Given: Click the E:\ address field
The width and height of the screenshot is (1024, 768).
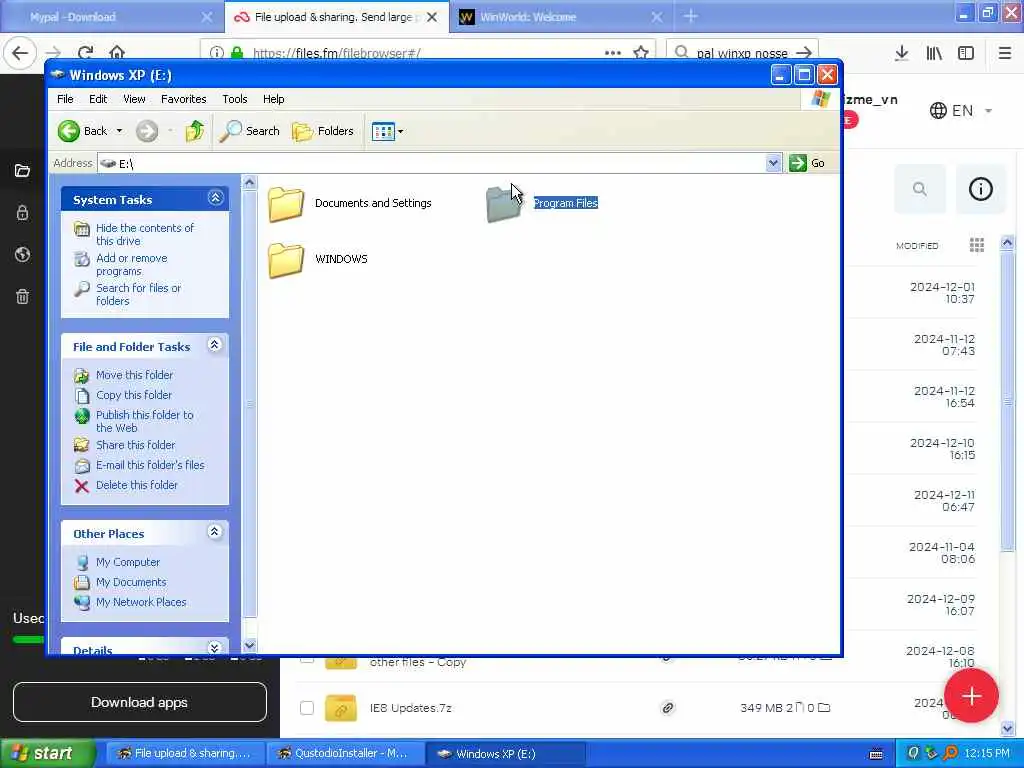Looking at the screenshot, I should pos(432,163).
